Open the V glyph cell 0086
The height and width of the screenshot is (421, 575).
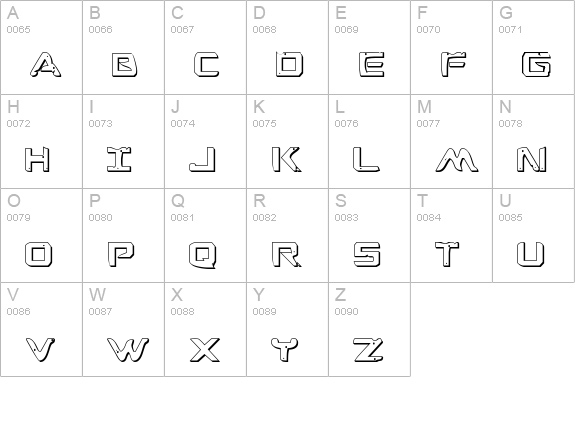click(x=41, y=329)
